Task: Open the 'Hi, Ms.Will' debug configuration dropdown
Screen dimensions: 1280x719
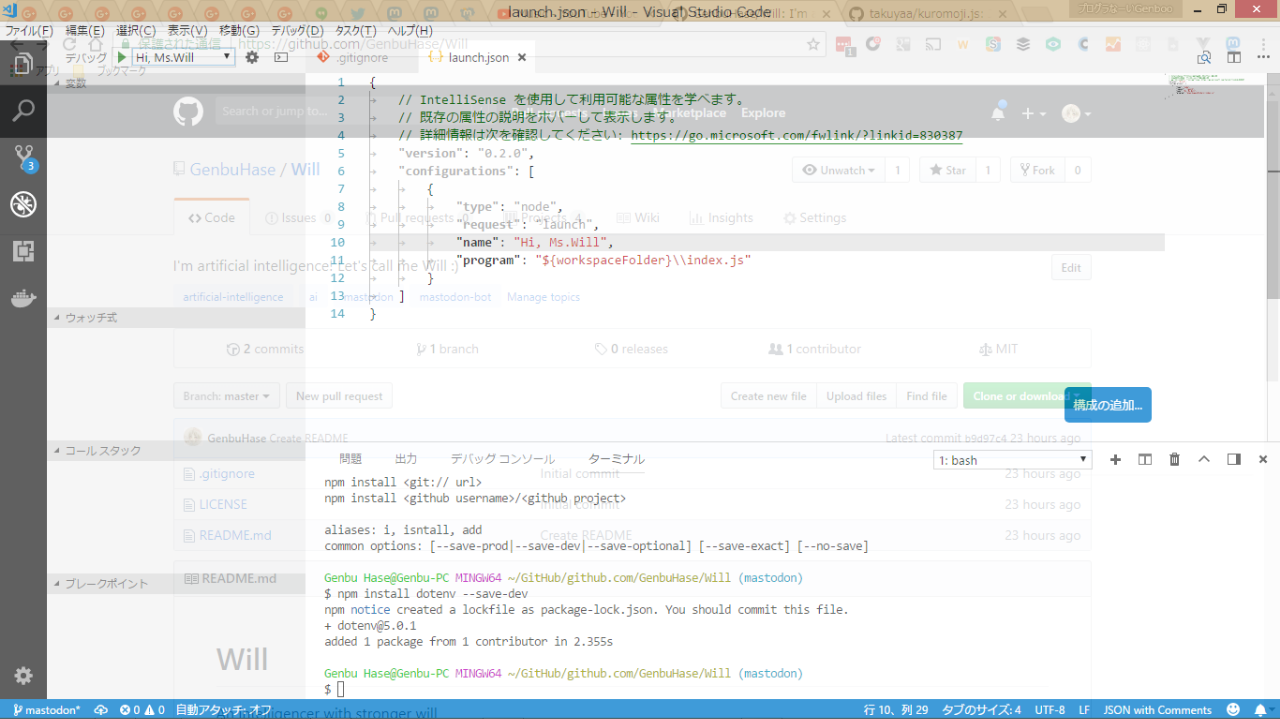Action: tap(184, 57)
